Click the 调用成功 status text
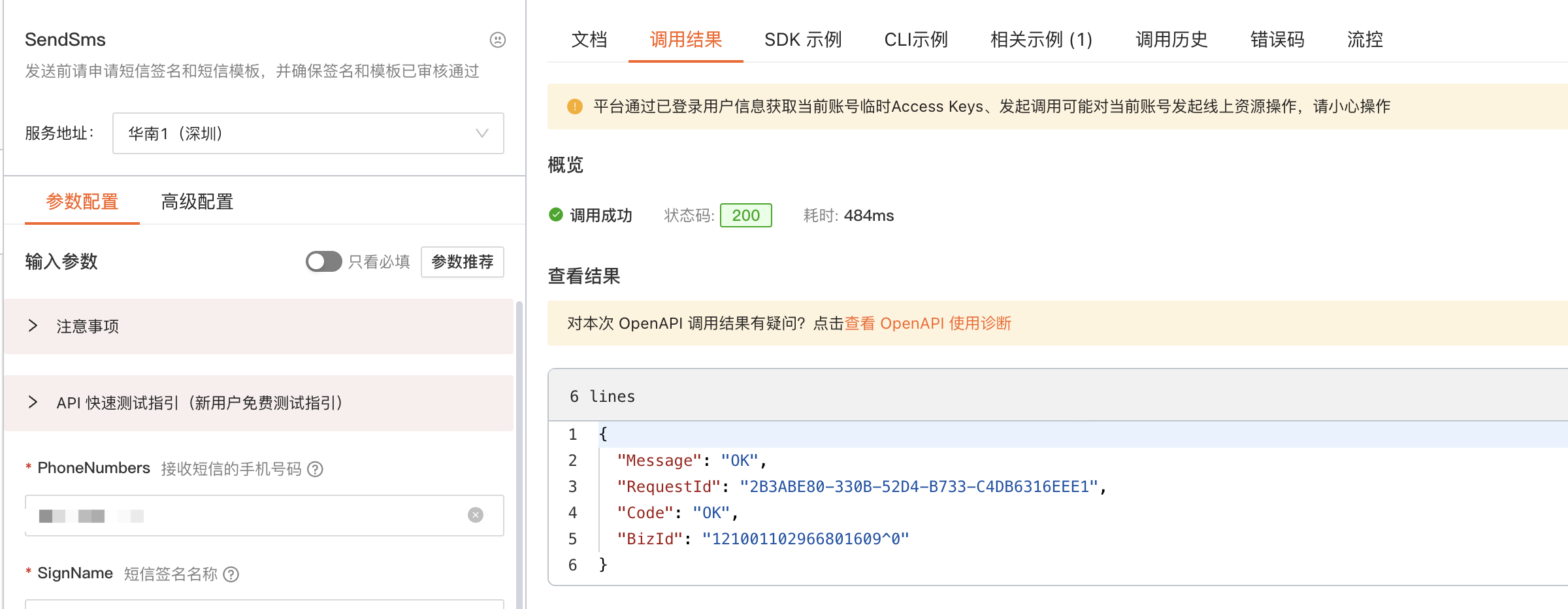The image size is (1568, 609). pyautogui.click(x=601, y=216)
